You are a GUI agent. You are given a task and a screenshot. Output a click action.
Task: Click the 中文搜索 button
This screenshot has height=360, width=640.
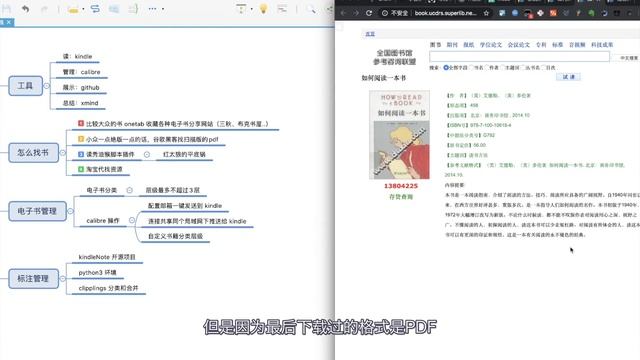pos(628,58)
